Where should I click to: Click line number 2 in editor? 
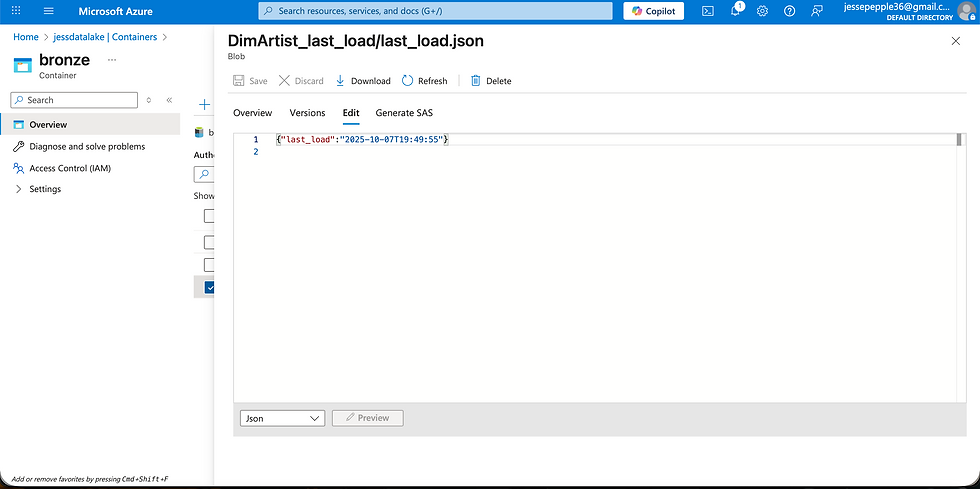(x=256, y=152)
